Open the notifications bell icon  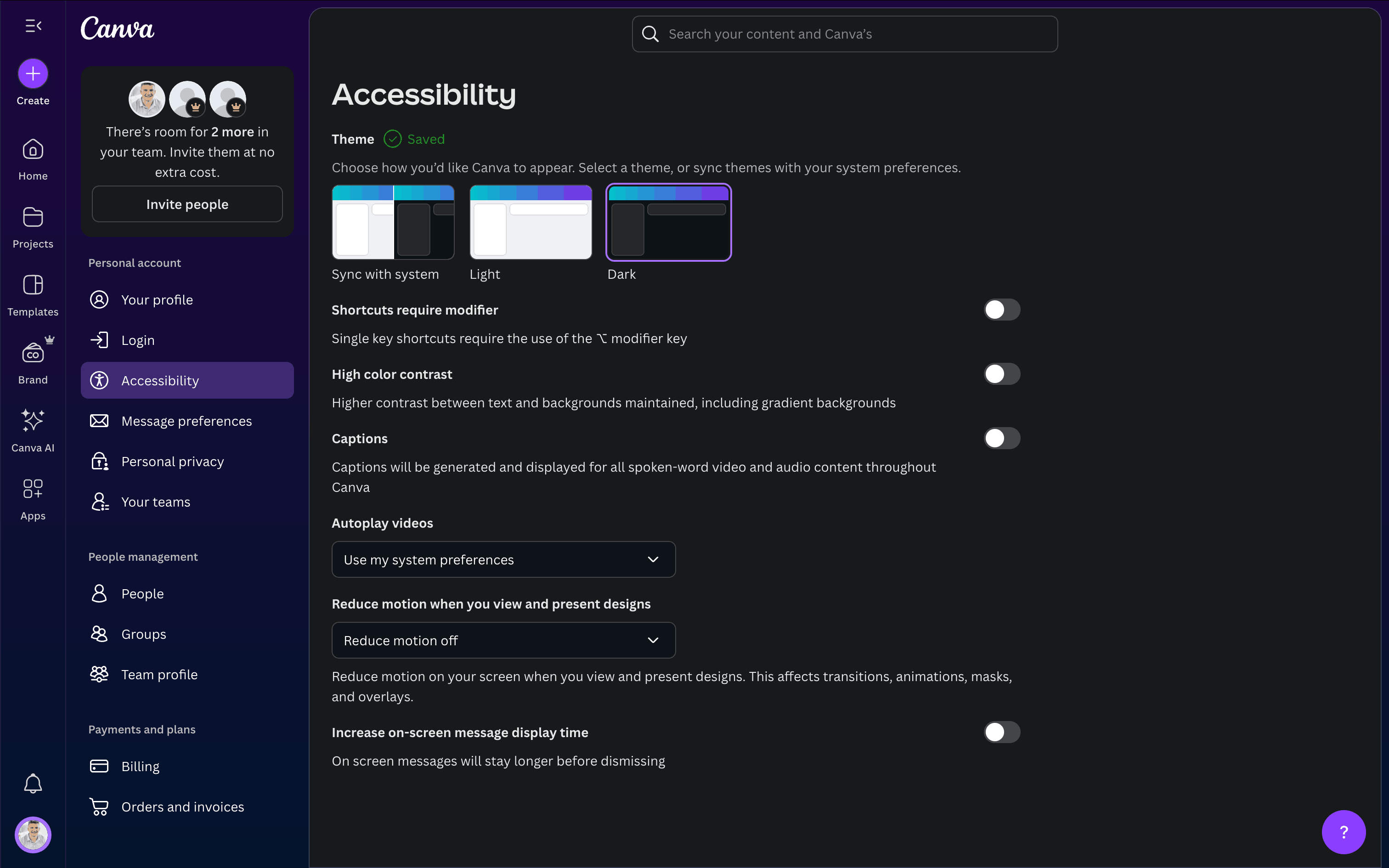tap(33, 783)
